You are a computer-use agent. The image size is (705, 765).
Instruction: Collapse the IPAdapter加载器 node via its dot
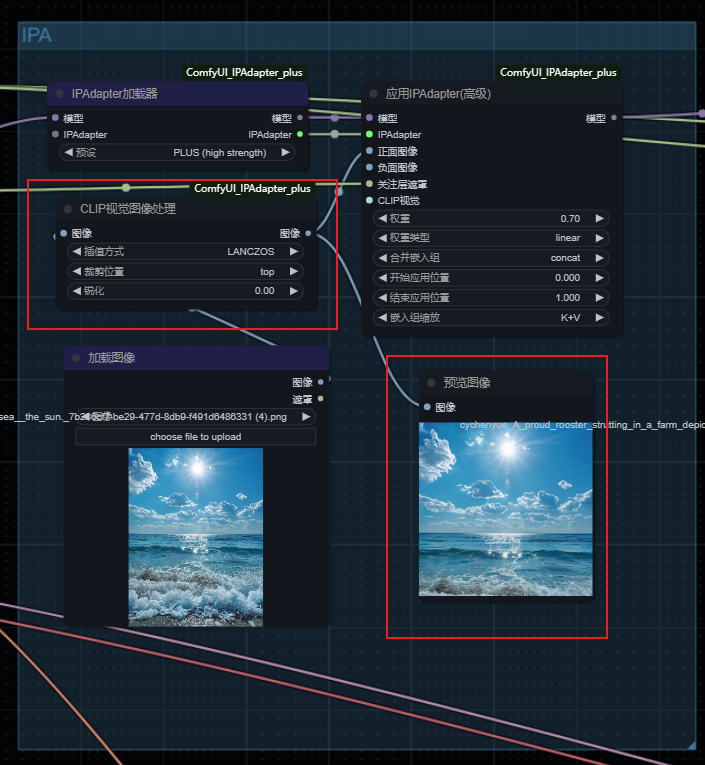click(x=60, y=94)
